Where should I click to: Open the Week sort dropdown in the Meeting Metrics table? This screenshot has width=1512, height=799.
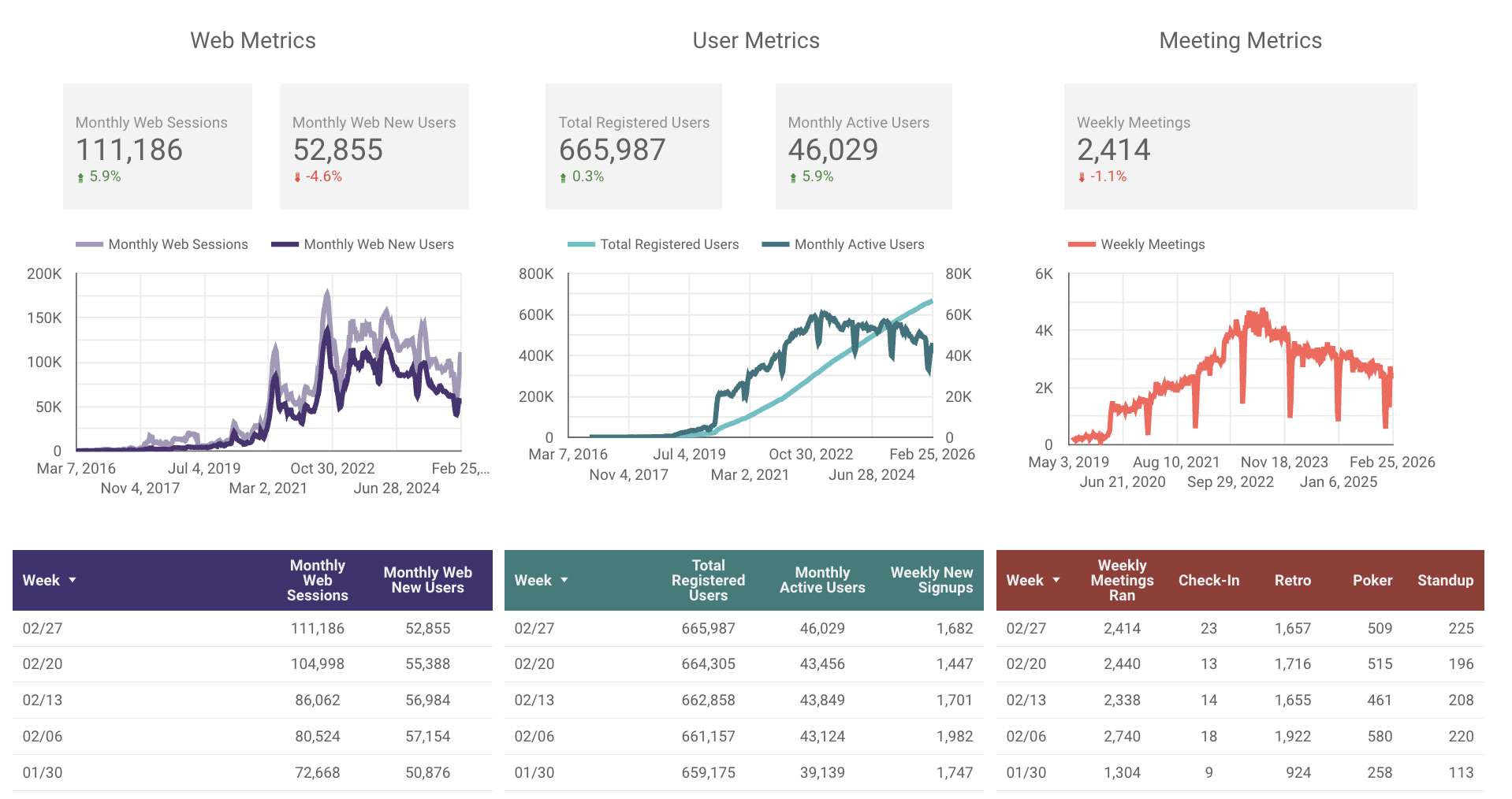coord(1057,581)
